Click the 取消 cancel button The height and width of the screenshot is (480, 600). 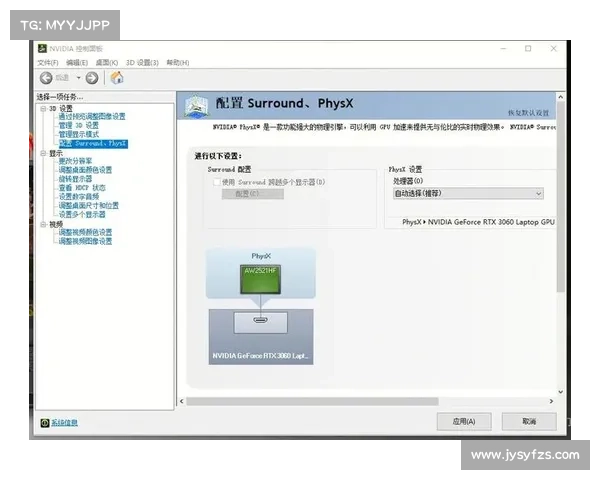(x=529, y=421)
